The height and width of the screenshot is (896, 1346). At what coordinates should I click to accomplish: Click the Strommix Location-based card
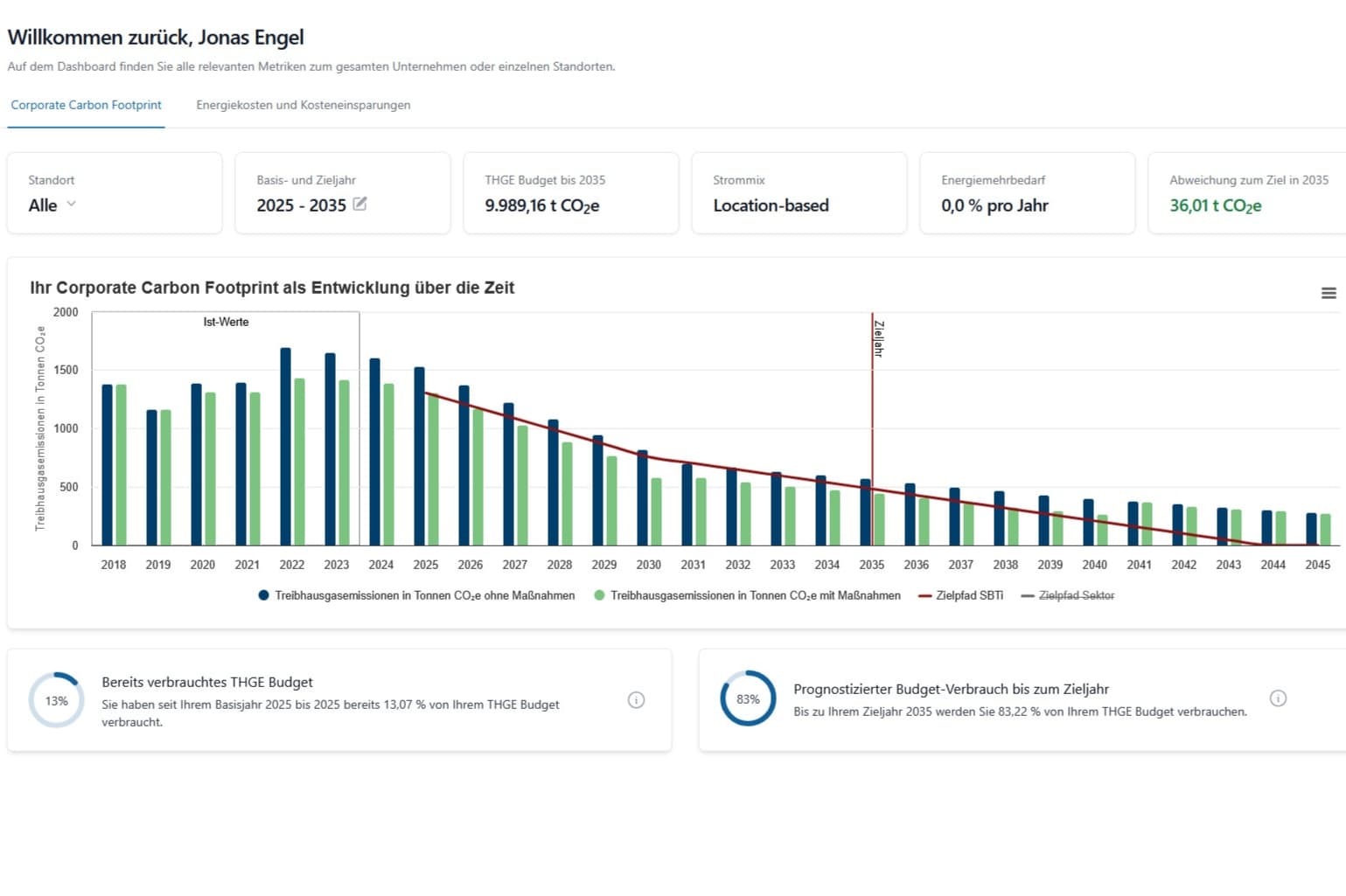798,194
